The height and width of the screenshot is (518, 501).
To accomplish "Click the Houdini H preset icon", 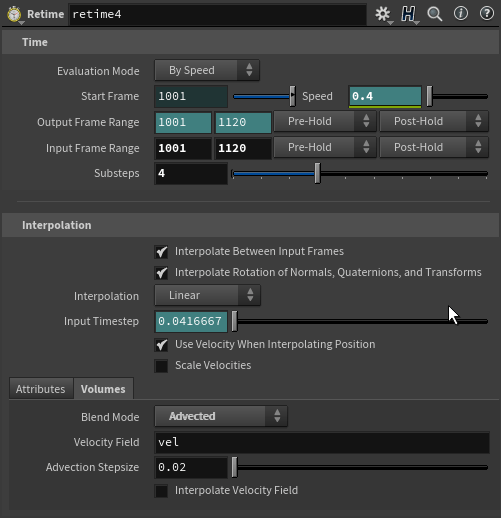I will tap(408, 14).
